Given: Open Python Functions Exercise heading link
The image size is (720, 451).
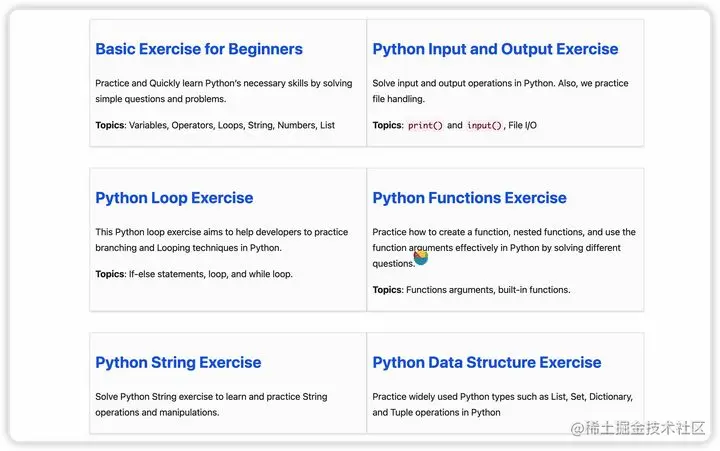Looking at the screenshot, I should 469,198.
